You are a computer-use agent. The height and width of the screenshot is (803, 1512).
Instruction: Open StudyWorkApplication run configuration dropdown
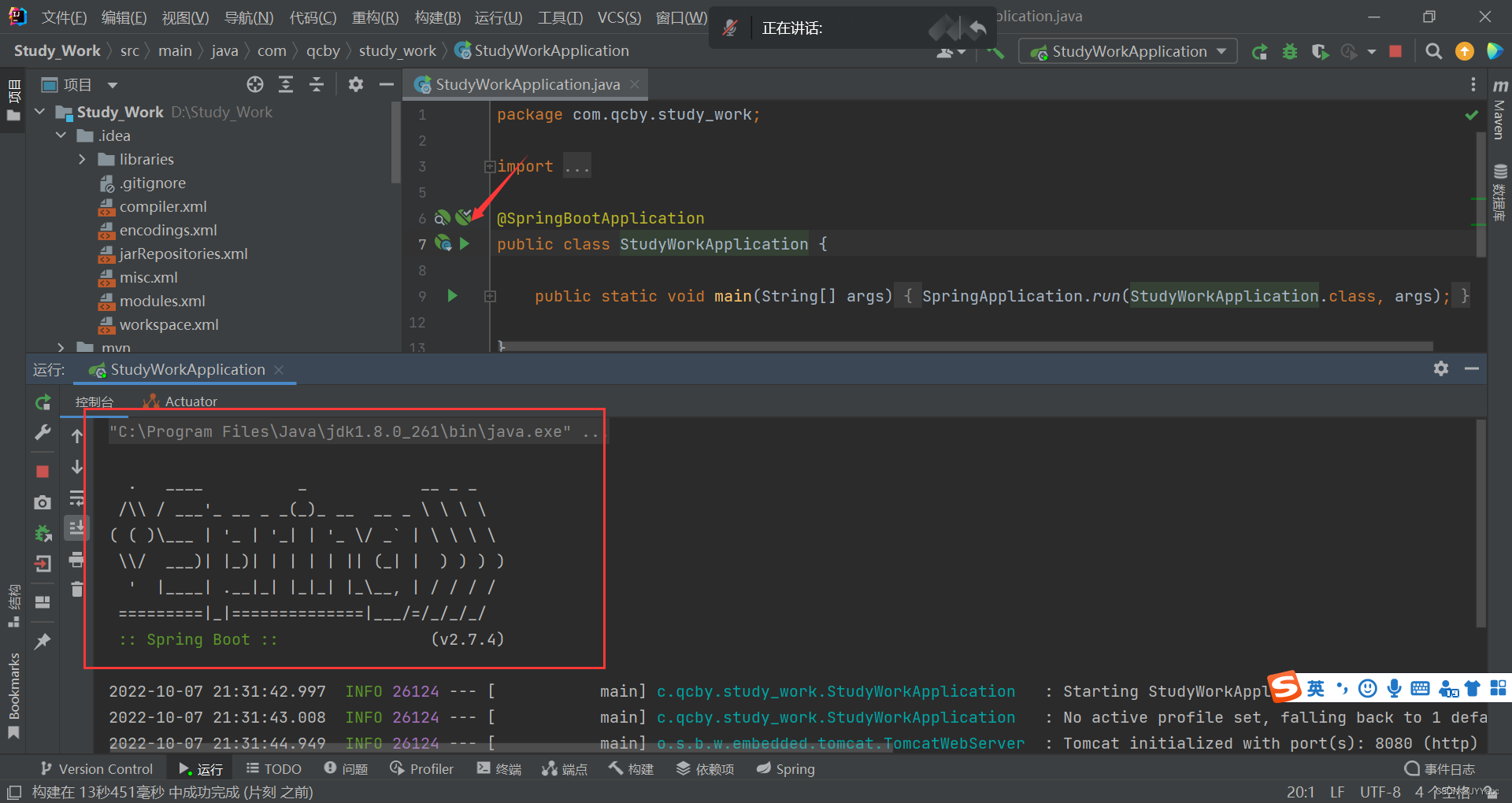click(1128, 52)
